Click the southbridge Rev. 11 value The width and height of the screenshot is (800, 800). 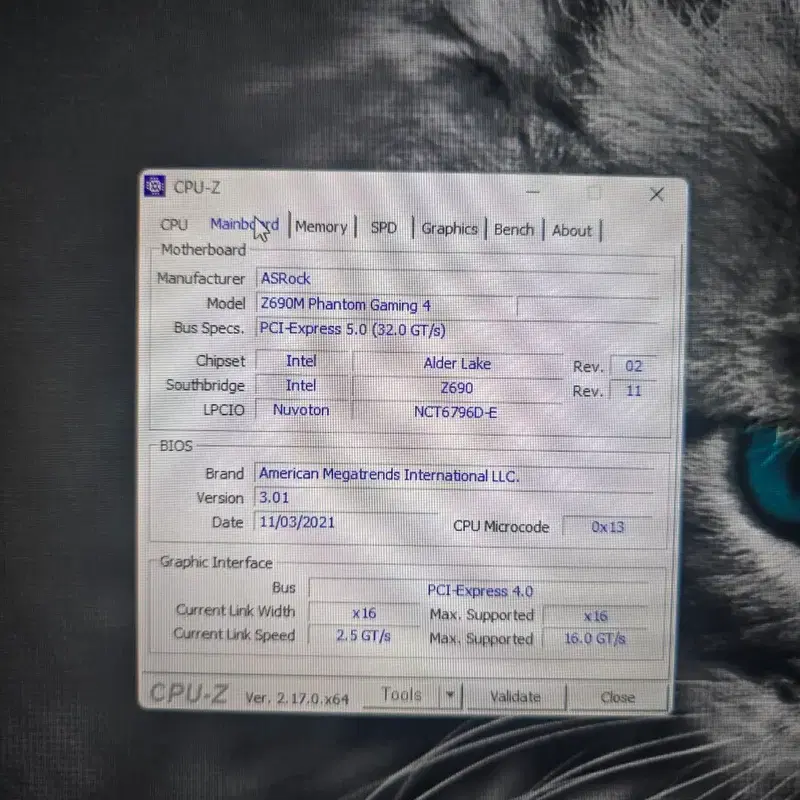(x=634, y=391)
